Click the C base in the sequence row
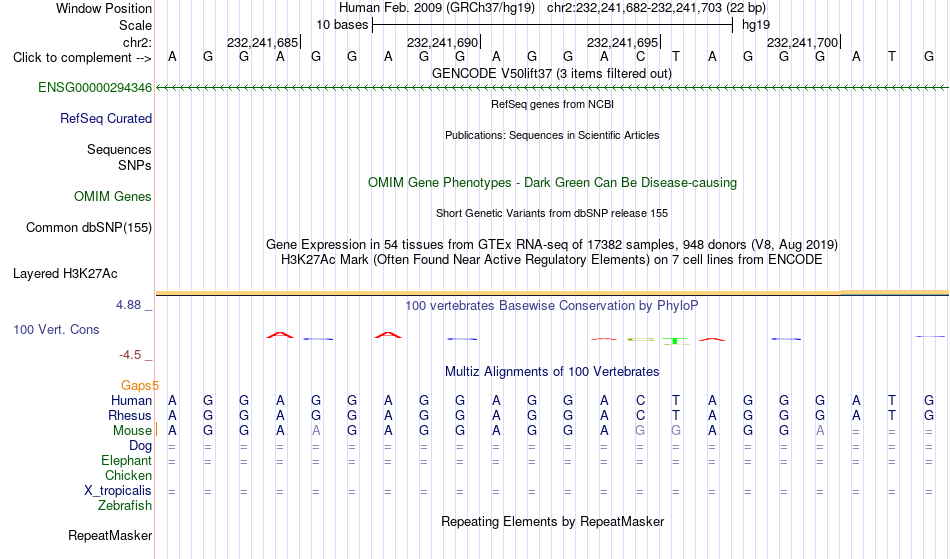Viewport: 950px width, 559px height. point(640,57)
